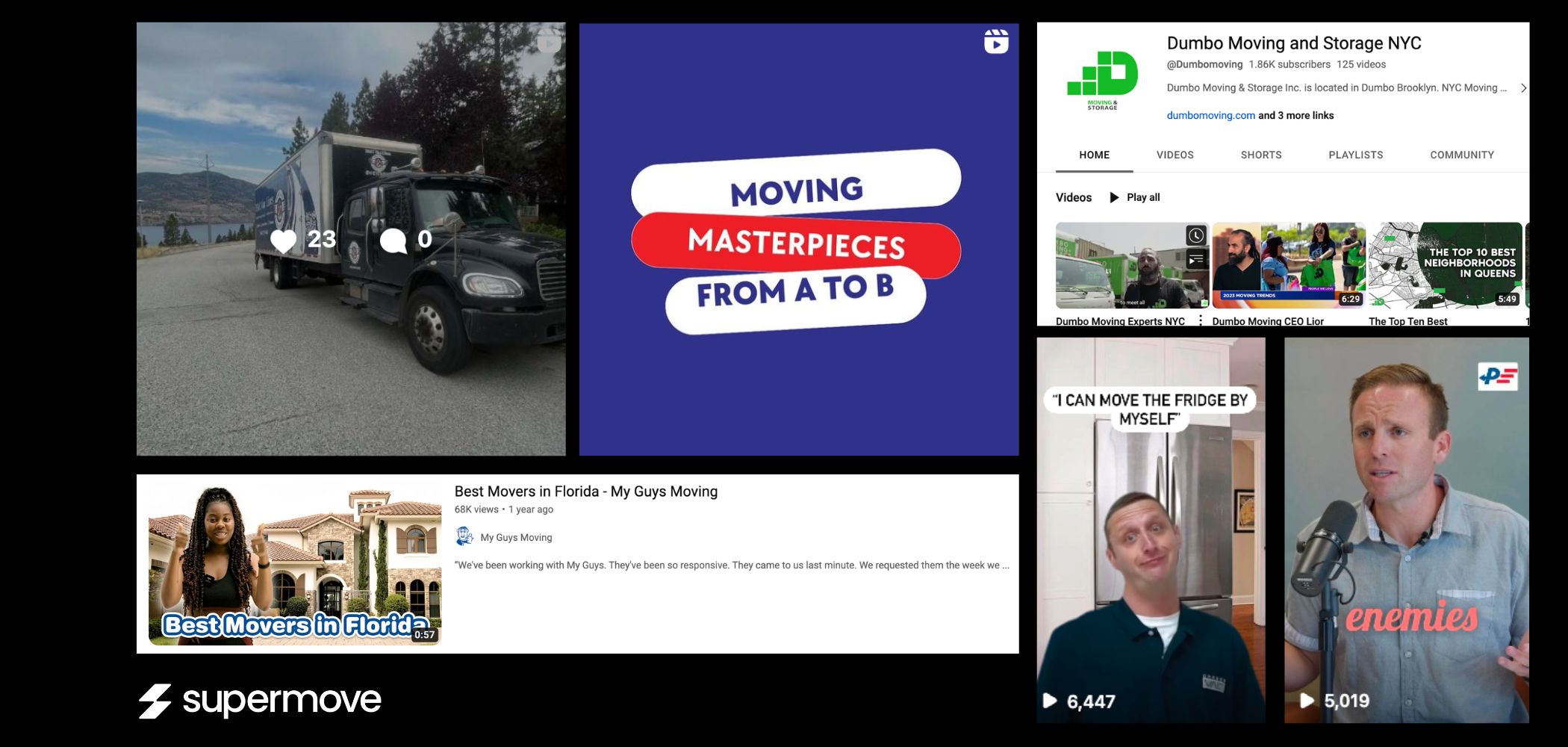Open the VIDEOS tab
This screenshot has width=1568, height=747.
tap(1175, 155)
